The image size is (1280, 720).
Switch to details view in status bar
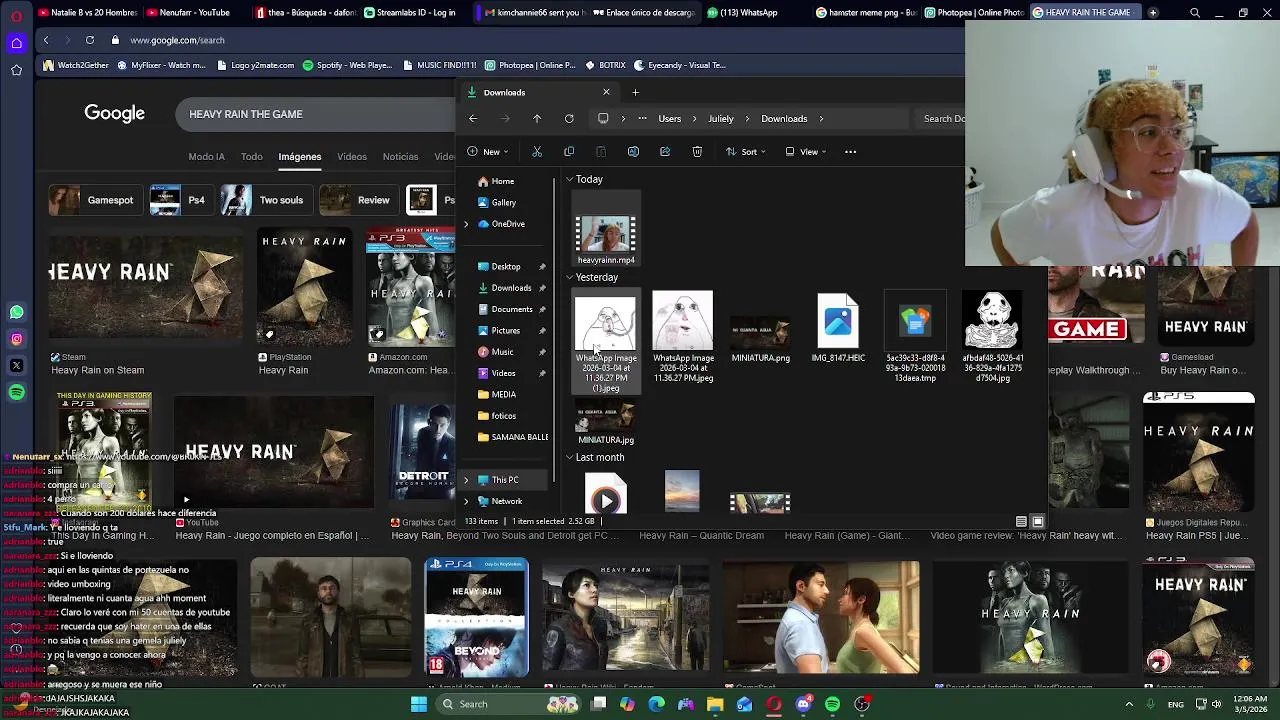pos(1021,521)
